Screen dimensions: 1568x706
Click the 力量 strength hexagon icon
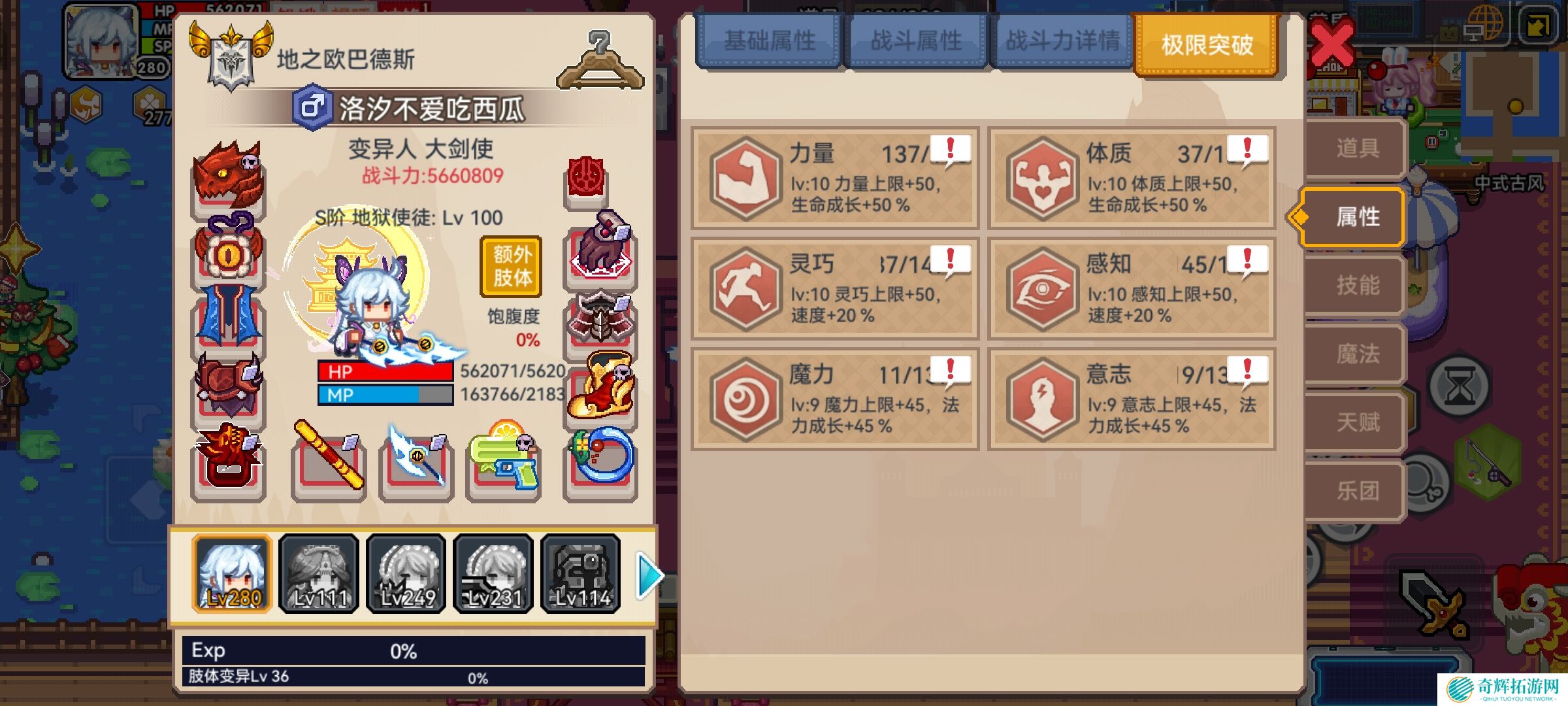(x=745, y=178)
